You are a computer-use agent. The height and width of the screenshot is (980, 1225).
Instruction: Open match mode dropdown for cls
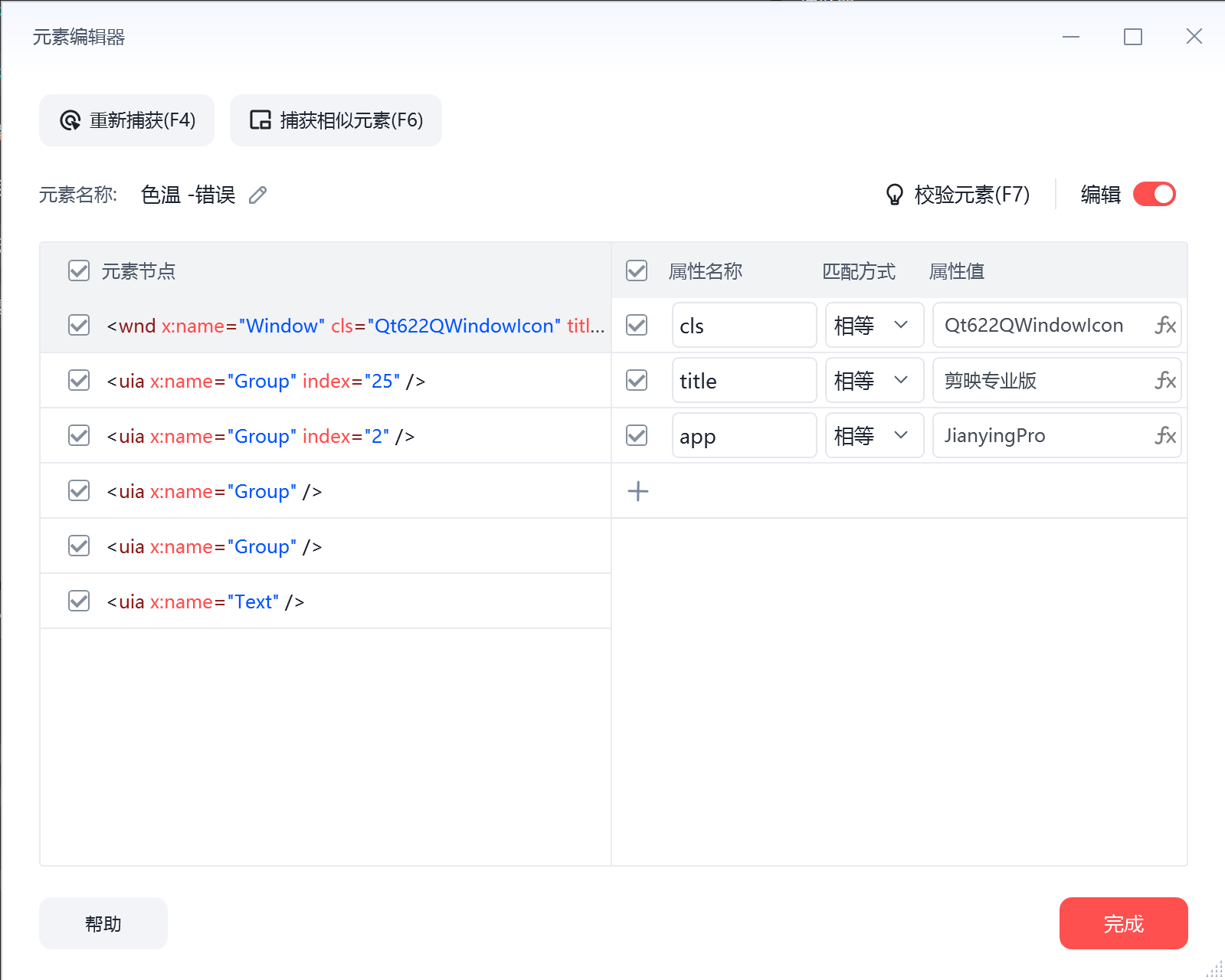(x=874, y=326)
